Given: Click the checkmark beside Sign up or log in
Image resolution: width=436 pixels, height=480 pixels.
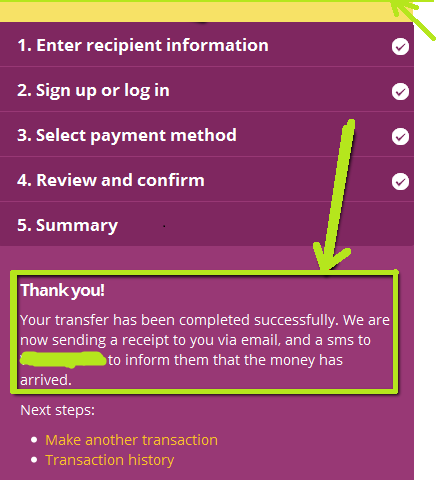Looking at the screenshot, I should (x=400, y=91).
